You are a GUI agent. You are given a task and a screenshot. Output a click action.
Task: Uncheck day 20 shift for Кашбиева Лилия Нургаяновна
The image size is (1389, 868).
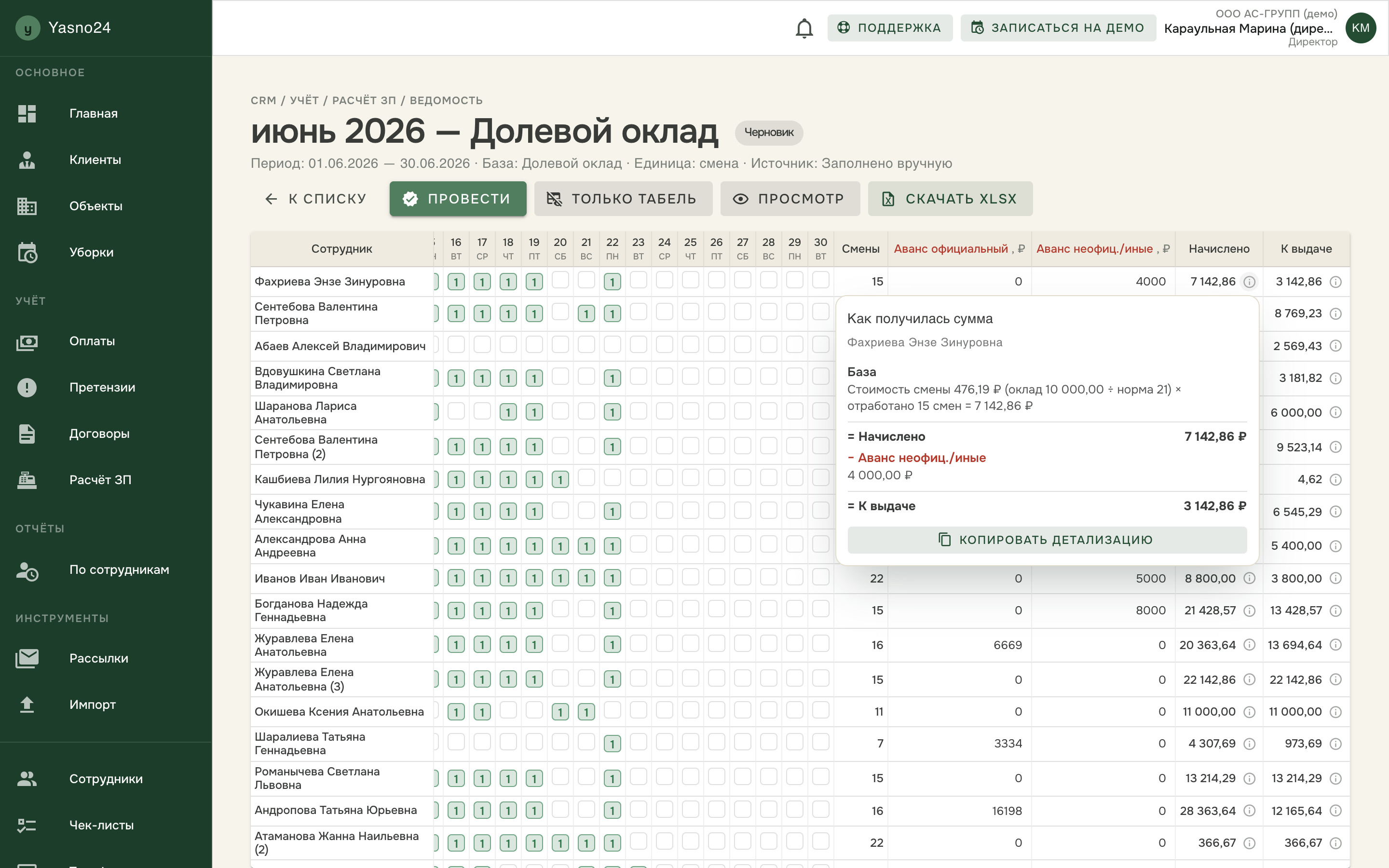pos(560,479)
